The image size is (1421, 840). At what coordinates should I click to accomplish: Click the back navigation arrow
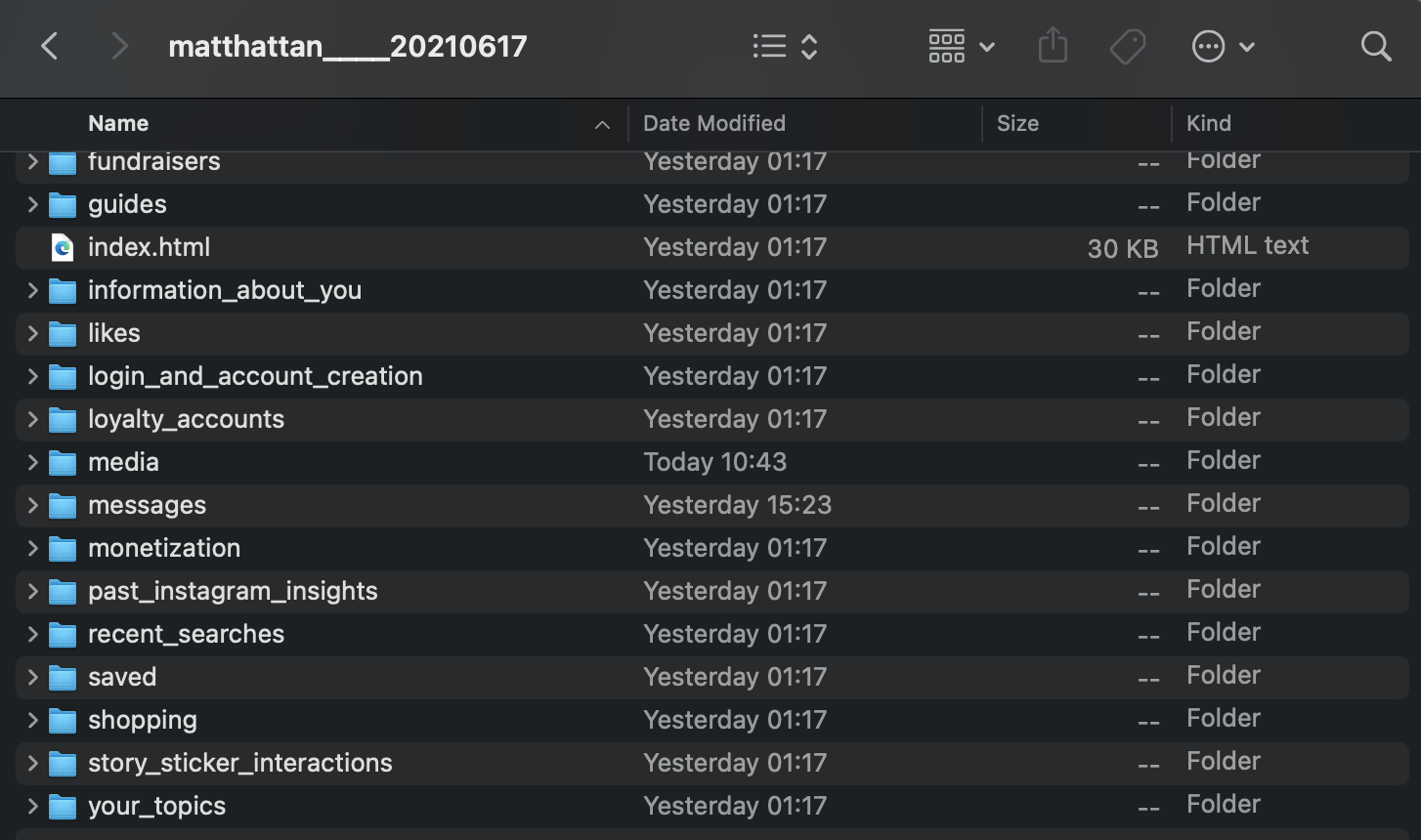[50, 46]
